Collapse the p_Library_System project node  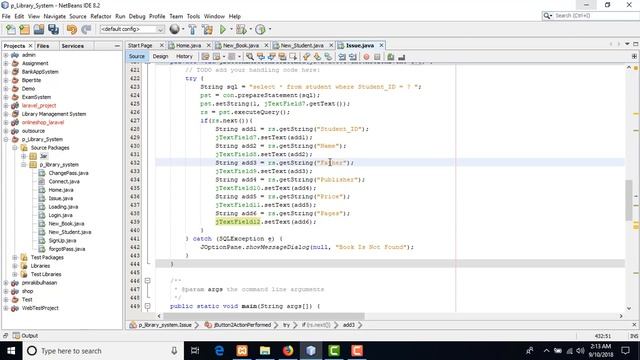coord(6,139)
